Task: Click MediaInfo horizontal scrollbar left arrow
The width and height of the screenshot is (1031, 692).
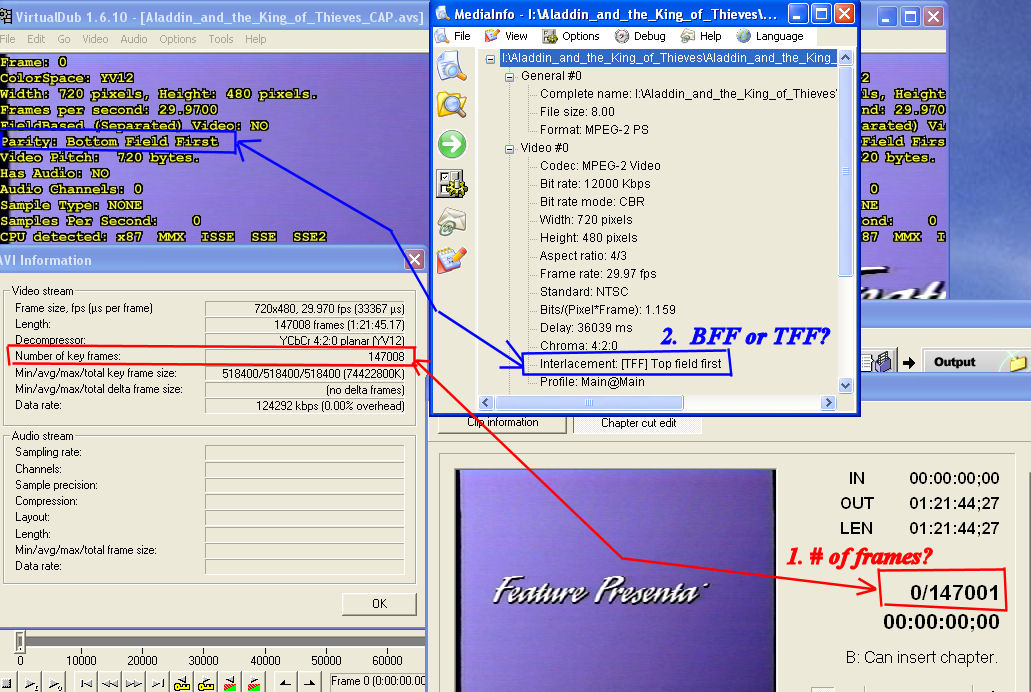Action: click(486, 403)
